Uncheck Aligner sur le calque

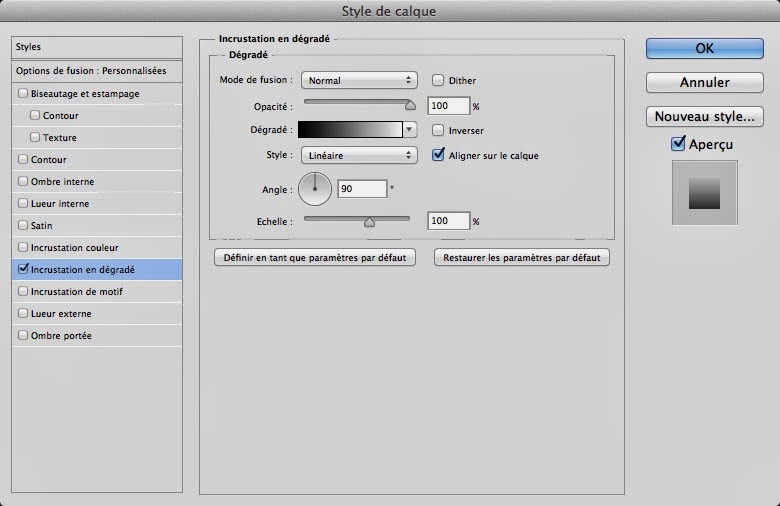click(438, 155)
